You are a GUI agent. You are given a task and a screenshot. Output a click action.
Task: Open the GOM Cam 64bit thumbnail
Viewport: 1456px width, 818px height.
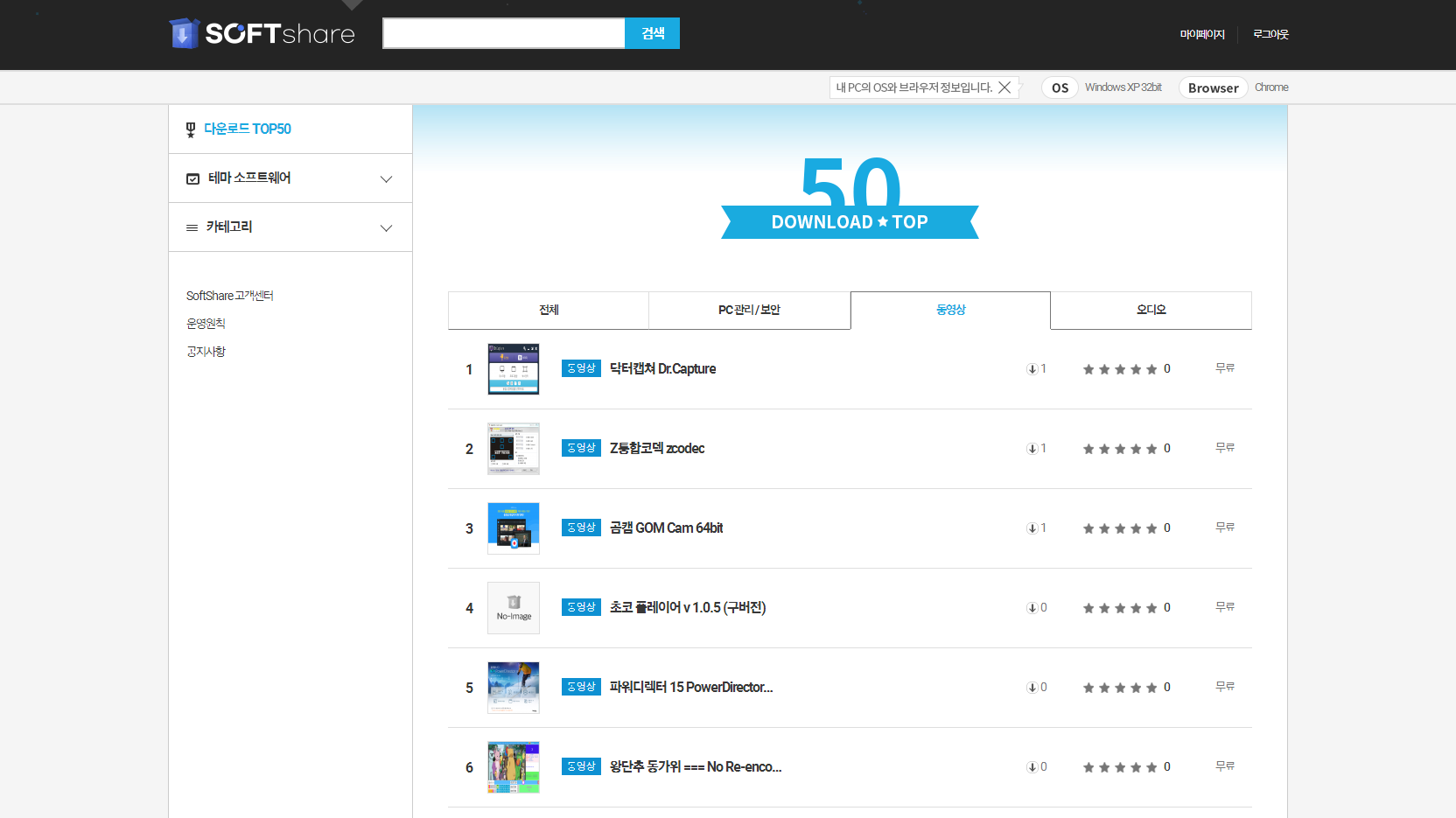514,528
